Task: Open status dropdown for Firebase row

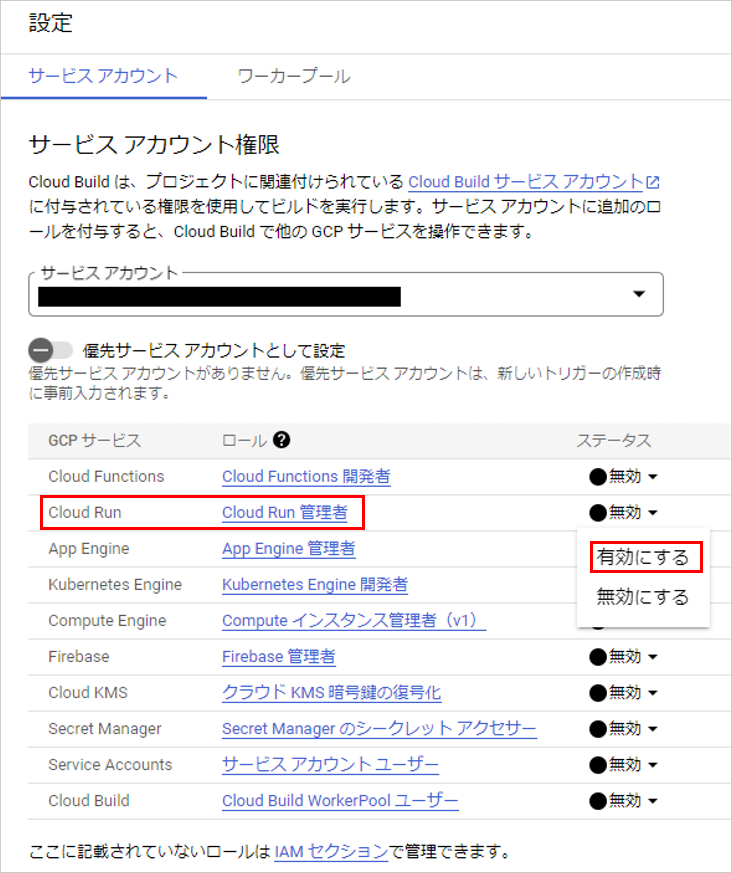Action: pos(623,657)
